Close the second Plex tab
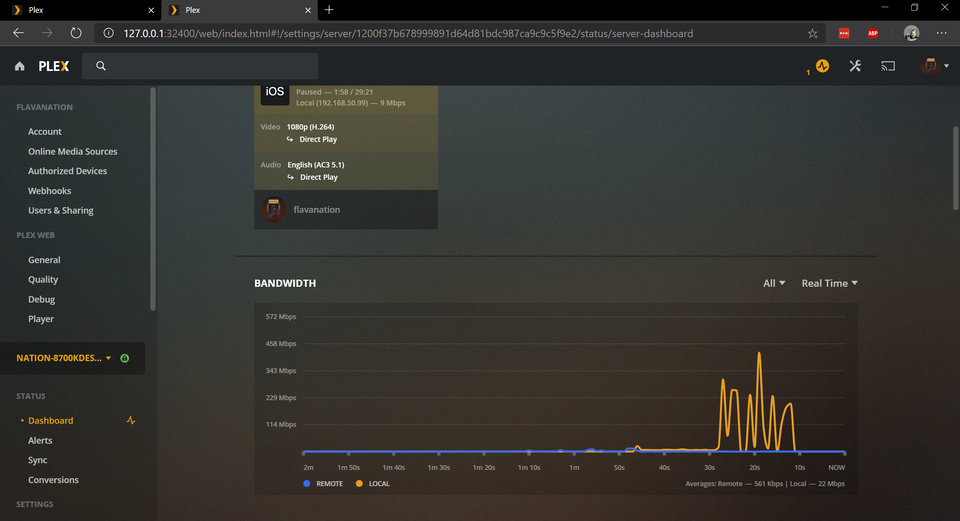960x521 pixels. [308, 10]
